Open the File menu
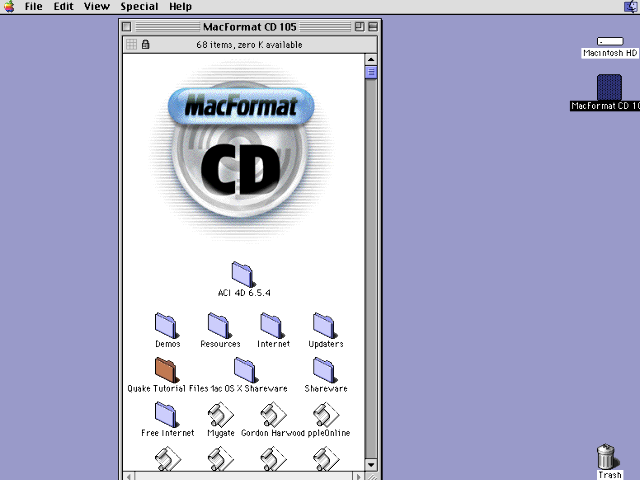 (x=33, y=7)
